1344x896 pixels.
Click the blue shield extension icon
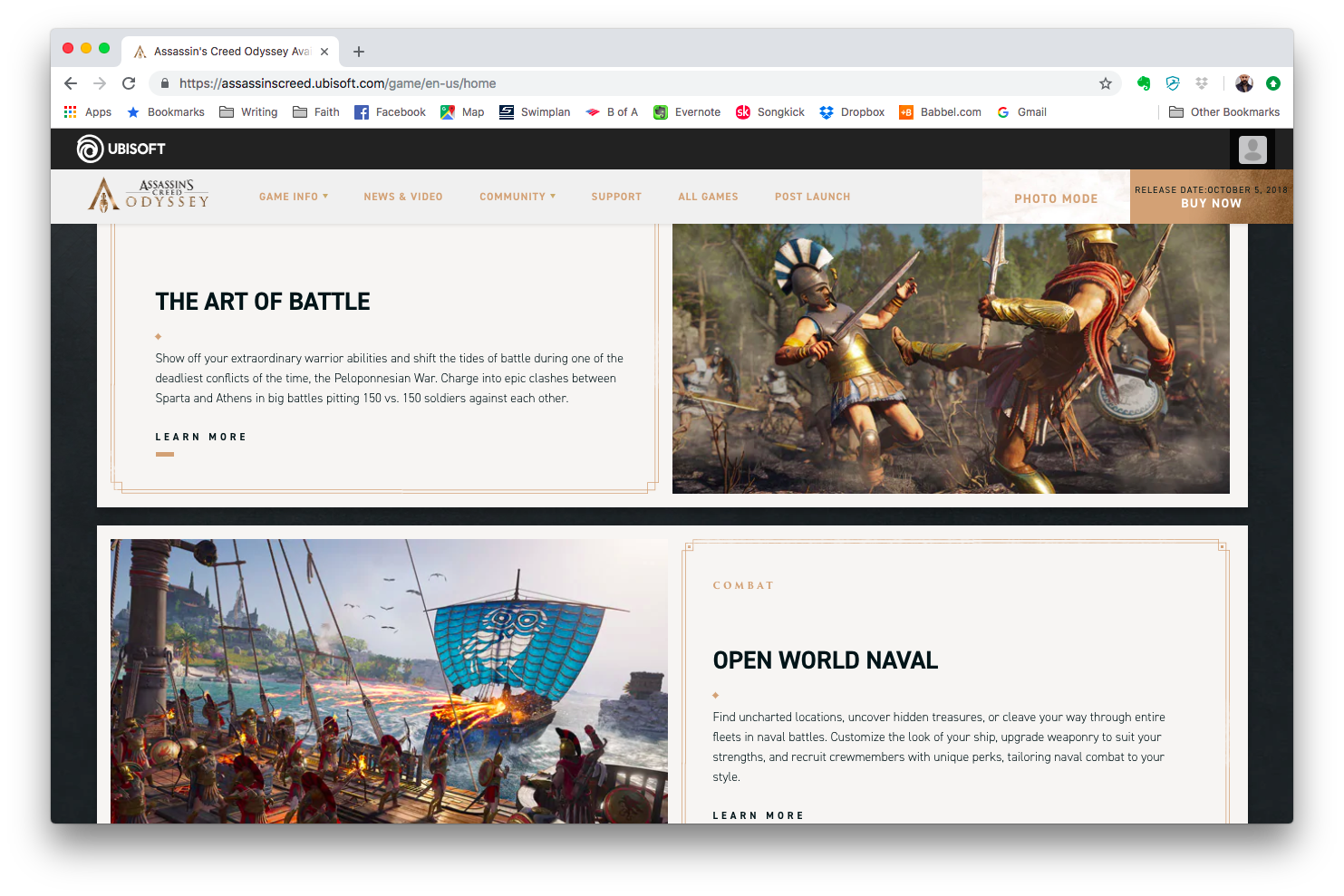coord(1173,83)
